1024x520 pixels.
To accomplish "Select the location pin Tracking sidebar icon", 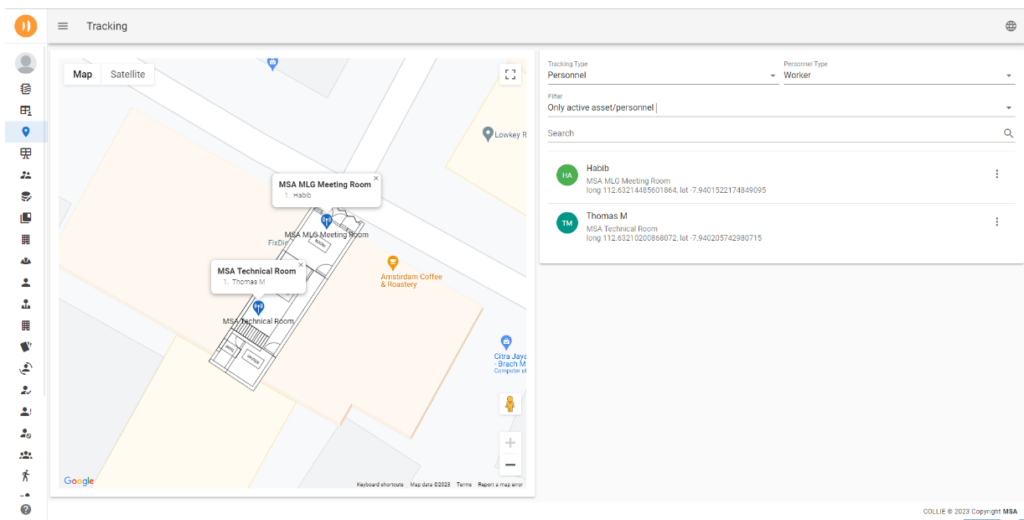I will (x=25, y=132).
